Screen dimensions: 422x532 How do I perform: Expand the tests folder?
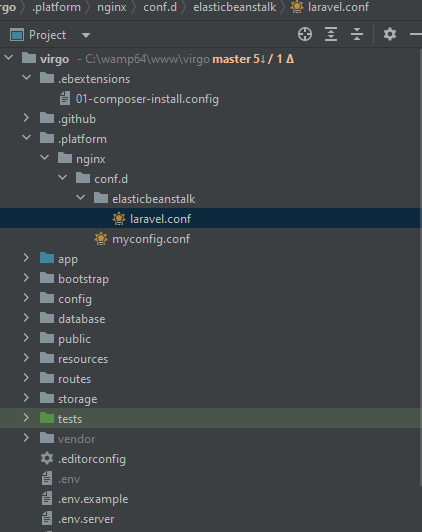[26, 418]
